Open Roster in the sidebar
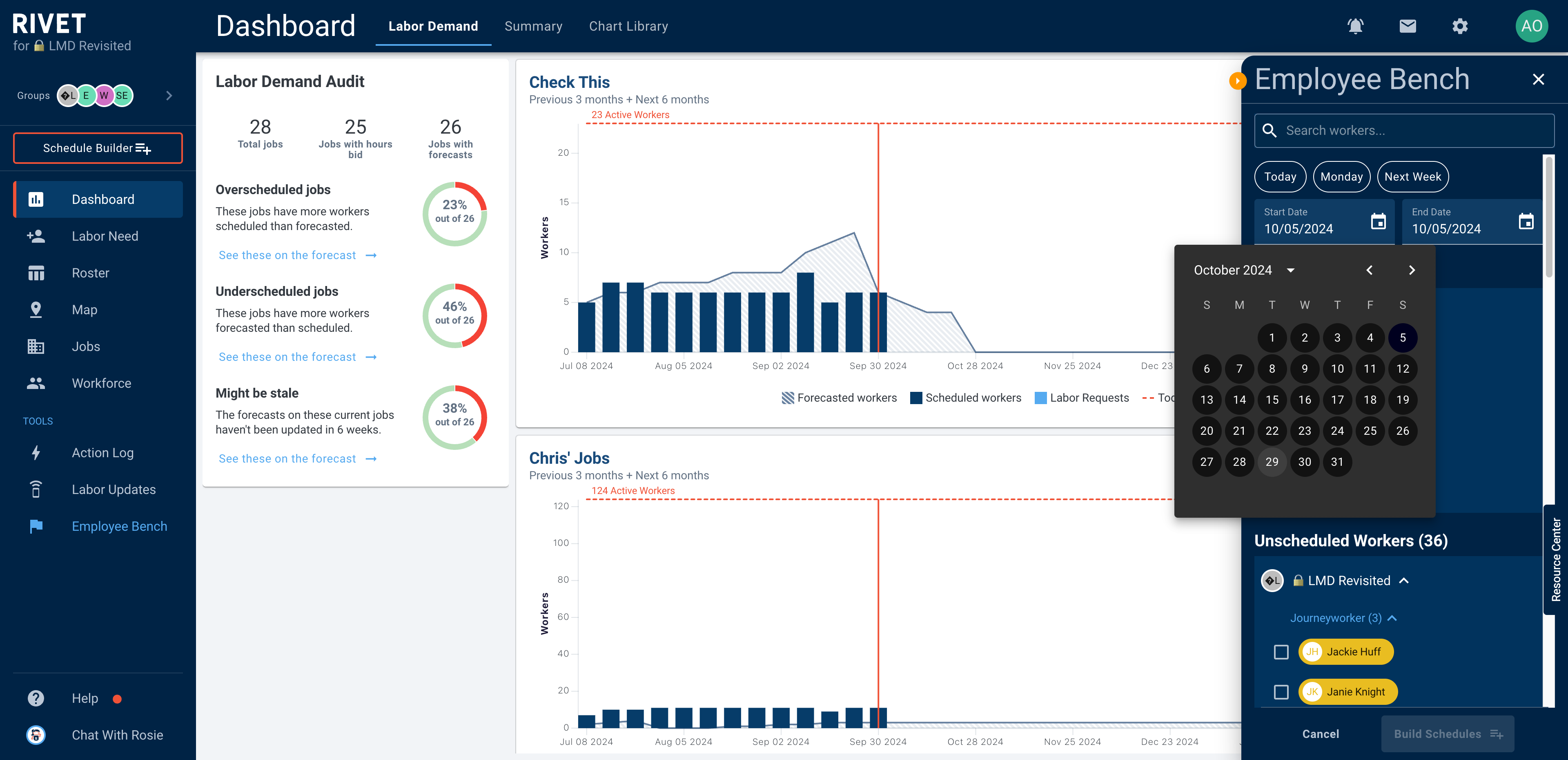1568x760 pixels. click(98, 273)
